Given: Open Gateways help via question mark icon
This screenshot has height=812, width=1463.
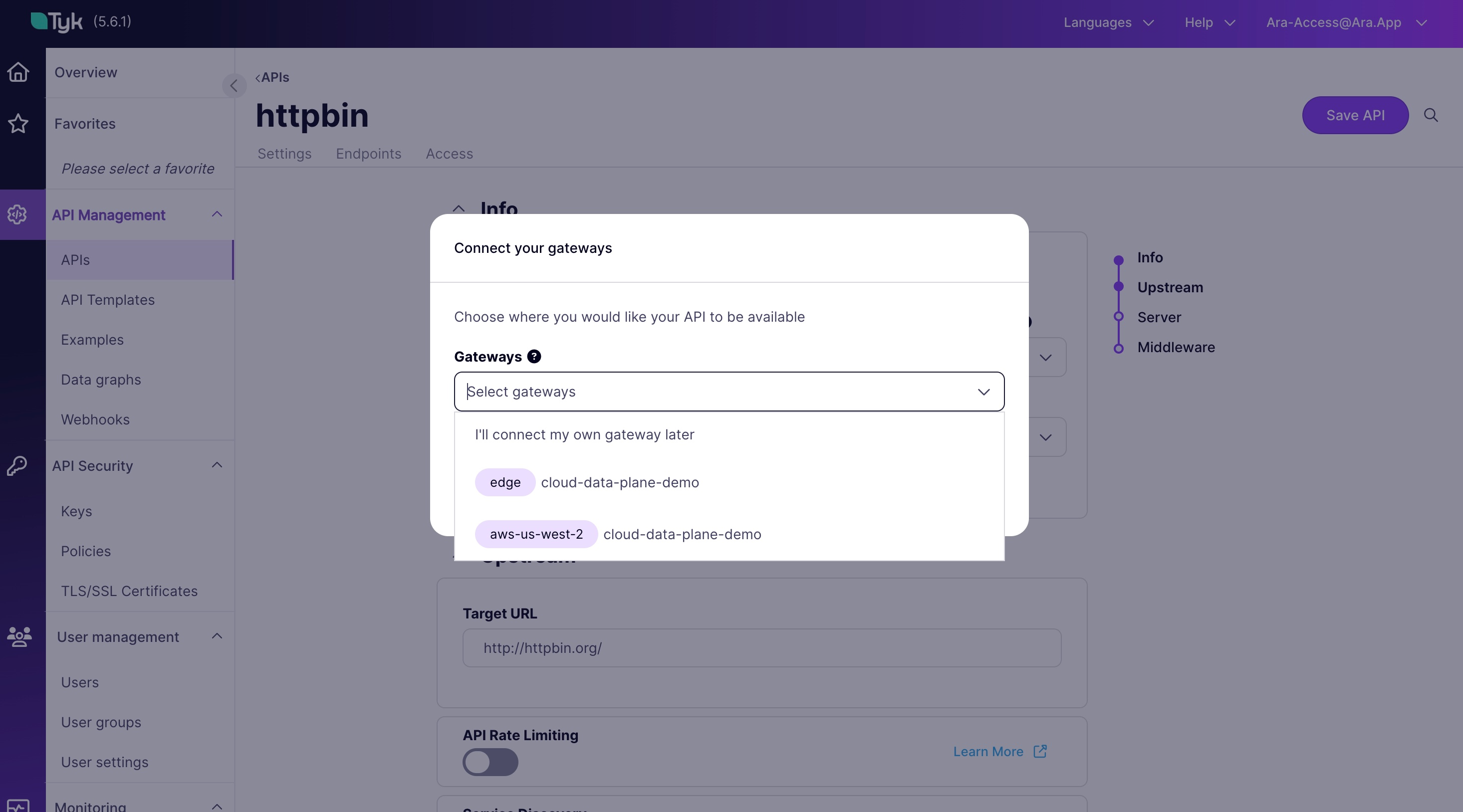Looking at the screenshot, I should click(533, 356).
